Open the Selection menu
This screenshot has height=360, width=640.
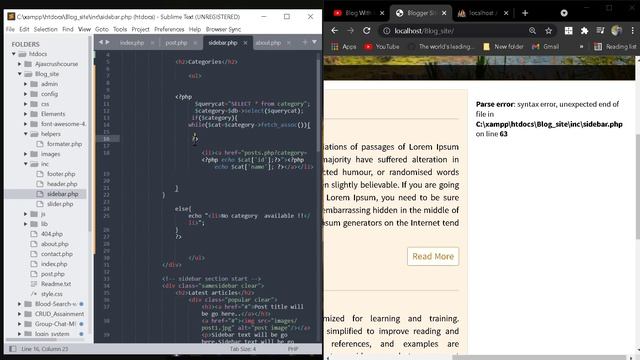click(45, 29)
